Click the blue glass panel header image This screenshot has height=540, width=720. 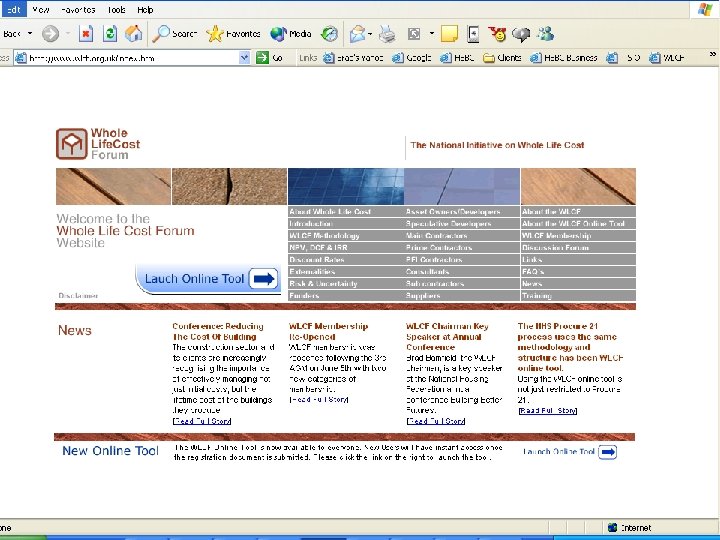click(346, 186)
